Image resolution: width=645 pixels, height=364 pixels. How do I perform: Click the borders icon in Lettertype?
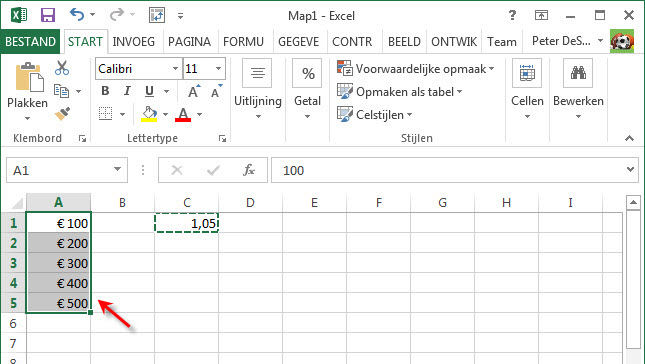(106, 114)
